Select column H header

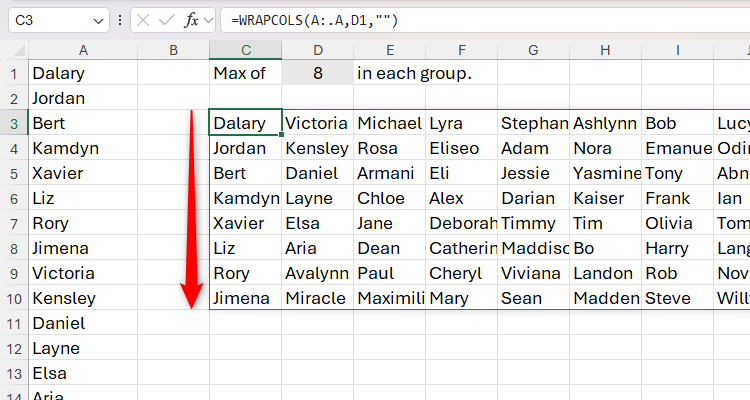point(606,50)
